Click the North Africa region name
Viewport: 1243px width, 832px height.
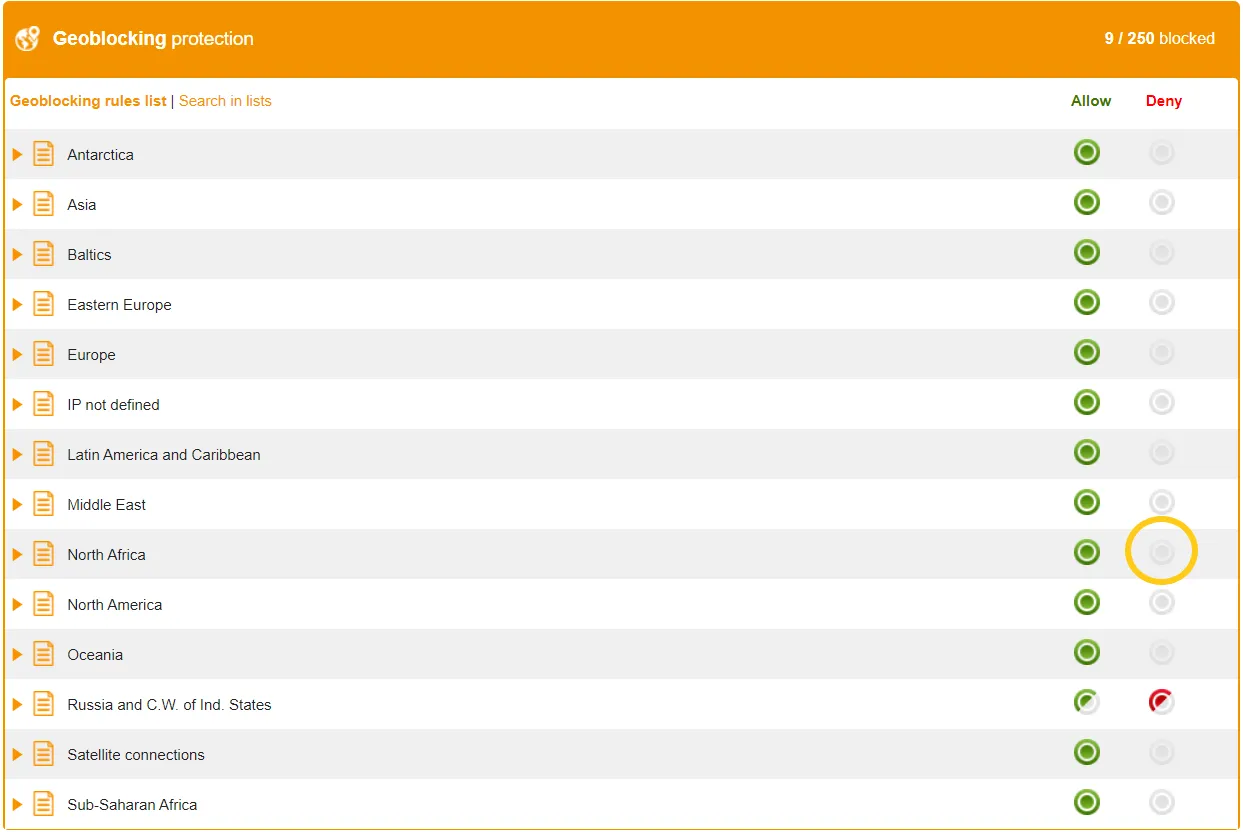pos(107,555)
